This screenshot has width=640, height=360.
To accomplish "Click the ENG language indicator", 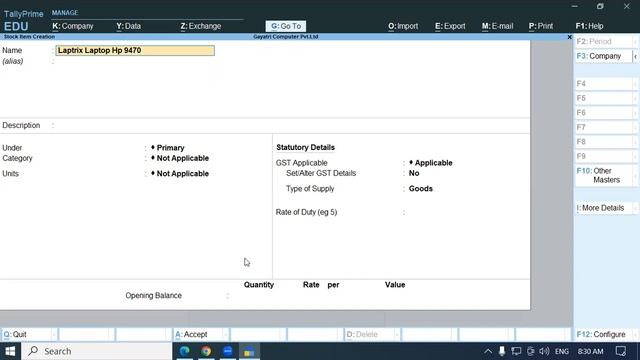I will coord(562,351).
